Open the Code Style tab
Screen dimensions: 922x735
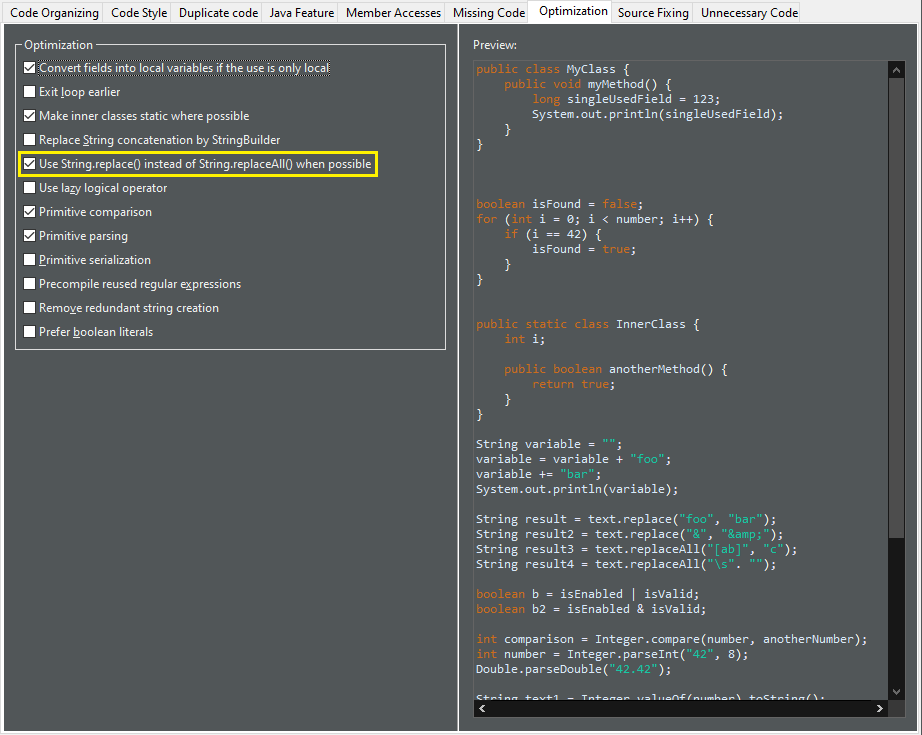pos(139,13)
